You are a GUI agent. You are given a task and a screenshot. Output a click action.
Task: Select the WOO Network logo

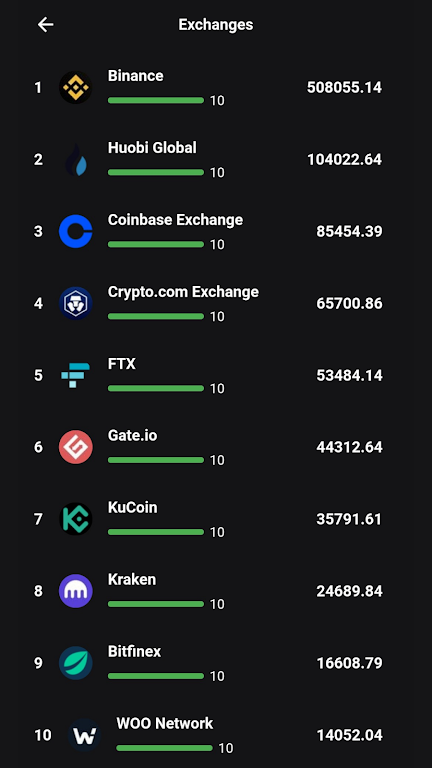84,735
